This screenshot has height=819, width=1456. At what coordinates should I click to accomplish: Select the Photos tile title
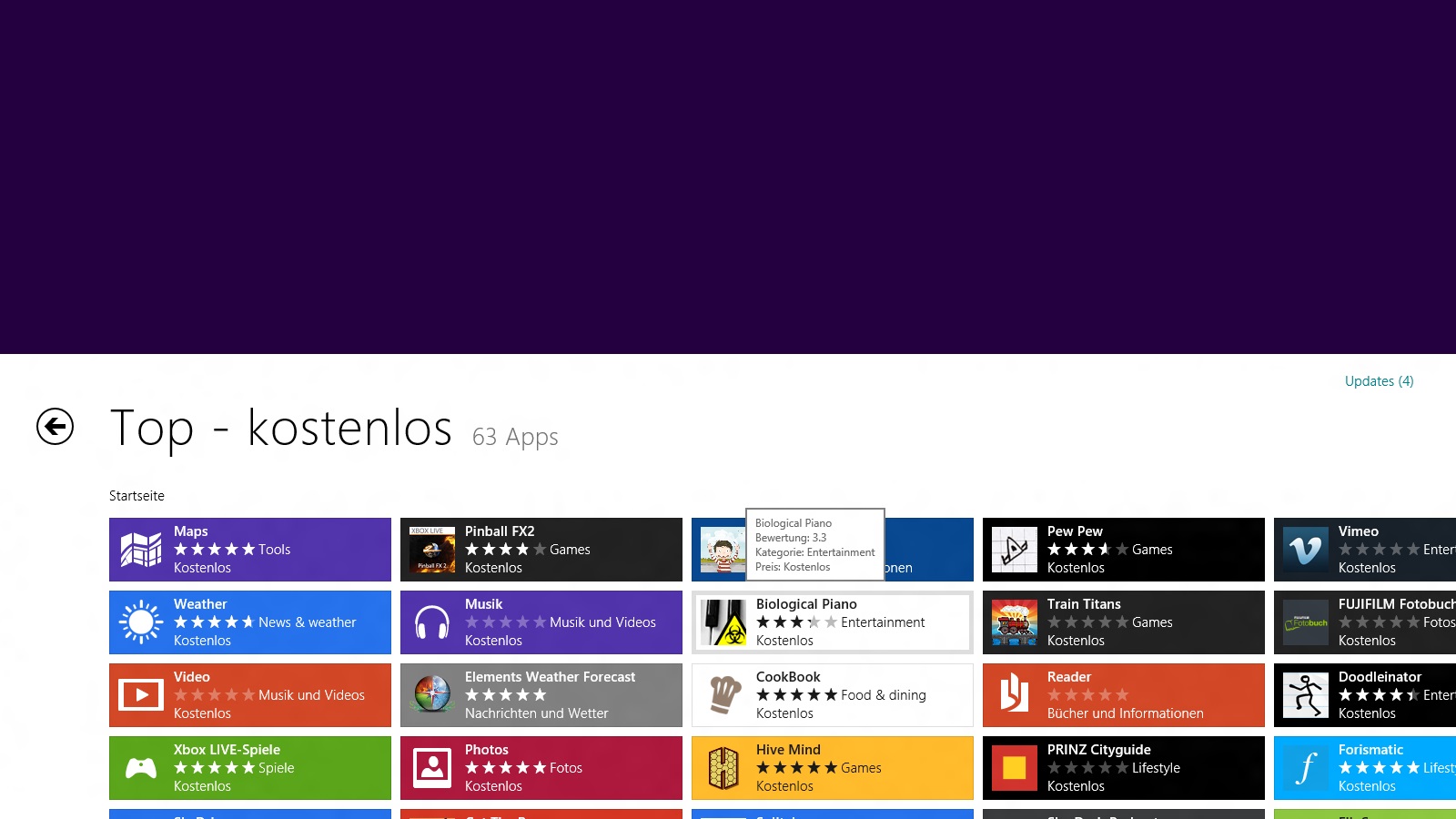(x=487, y=750)
